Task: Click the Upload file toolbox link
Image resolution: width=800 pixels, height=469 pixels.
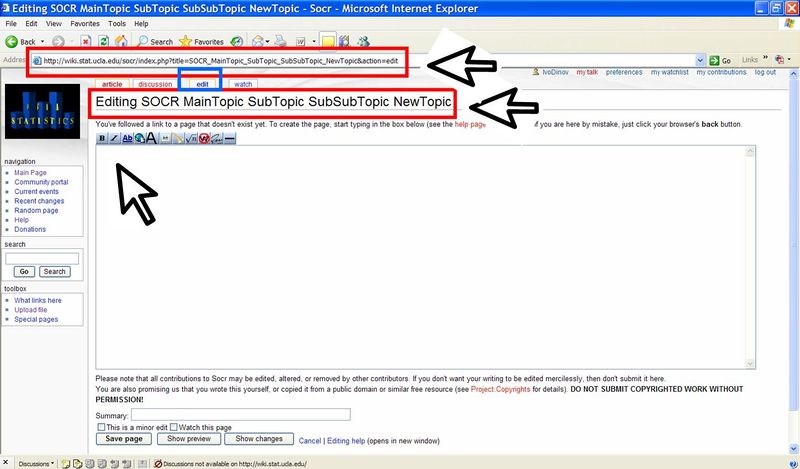Action: click(x=31, y=310)
